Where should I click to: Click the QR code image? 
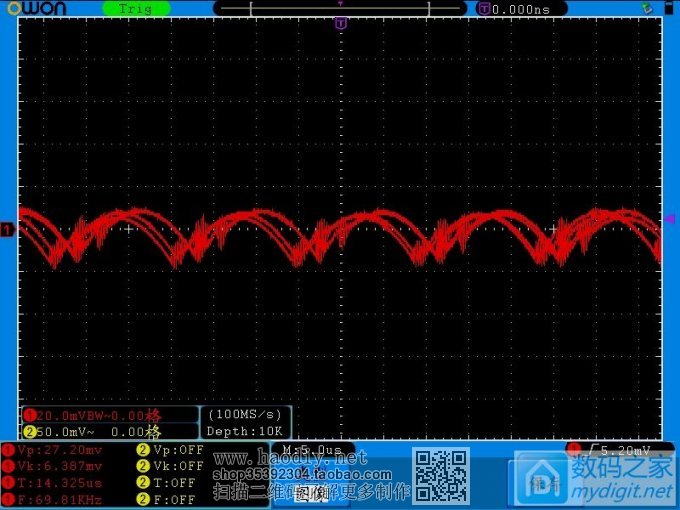pos(441,476)
